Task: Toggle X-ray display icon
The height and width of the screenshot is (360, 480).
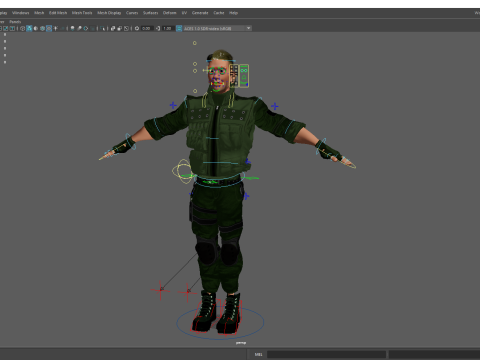Action: 113,28
